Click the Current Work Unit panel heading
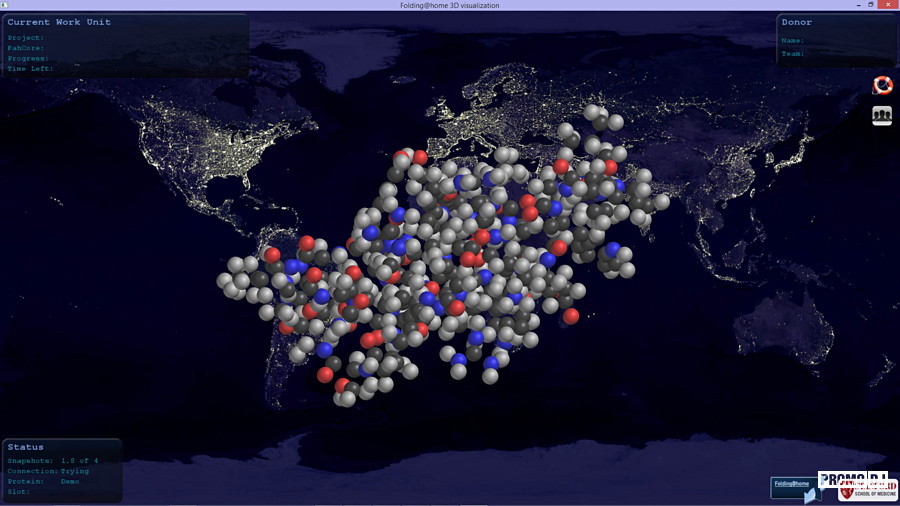The width and height of the screenshot is (900, 506). [59, 22]
